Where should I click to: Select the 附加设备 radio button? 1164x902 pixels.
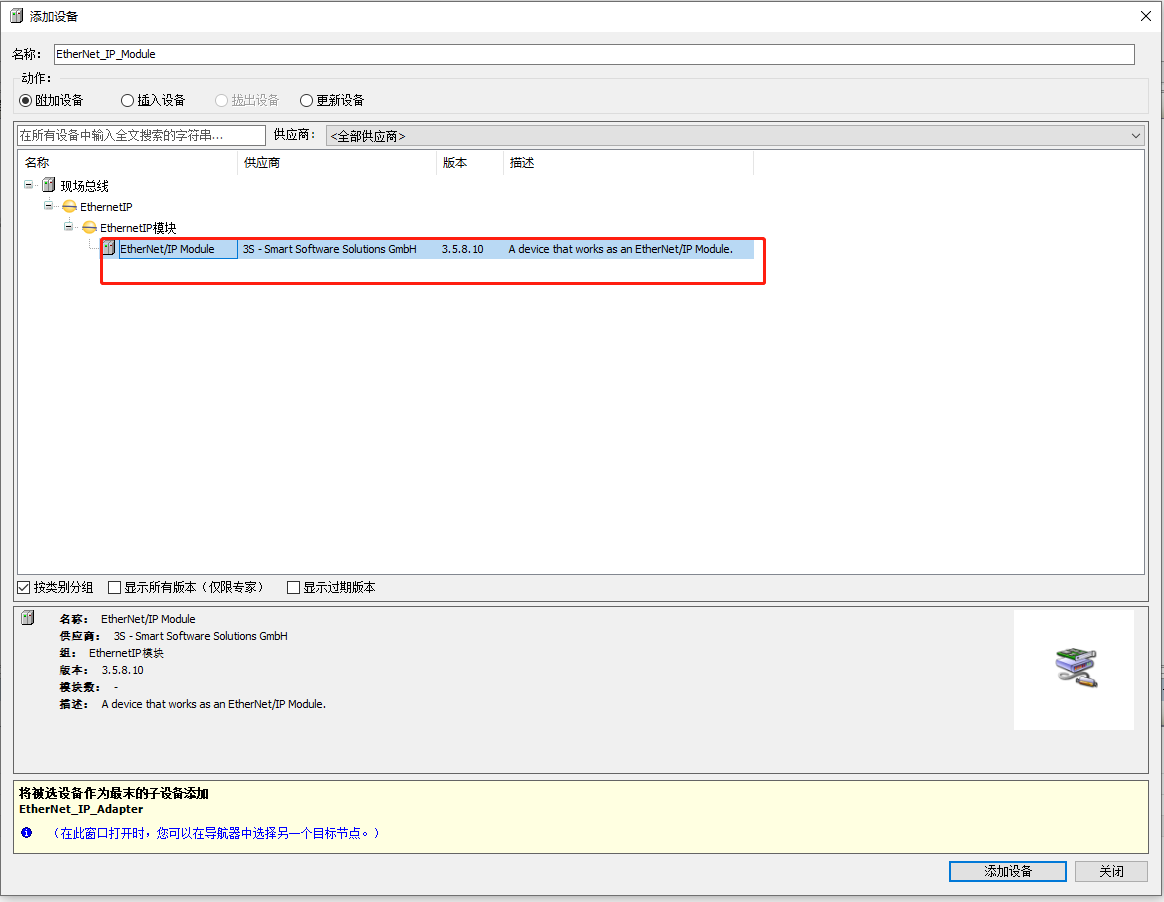(26, 100)
